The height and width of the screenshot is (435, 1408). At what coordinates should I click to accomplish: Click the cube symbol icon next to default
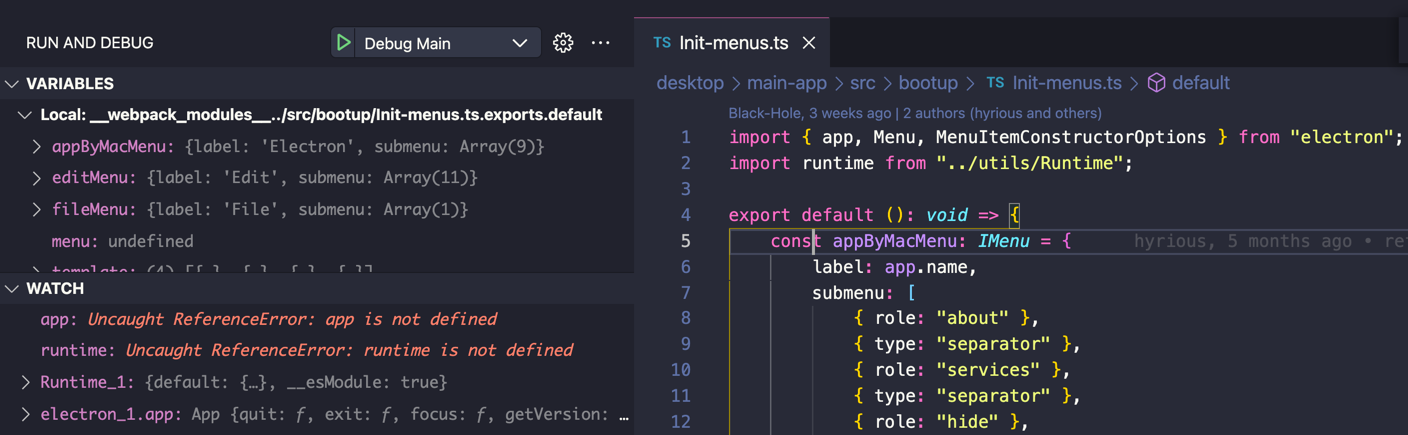tap(1156, 83)
